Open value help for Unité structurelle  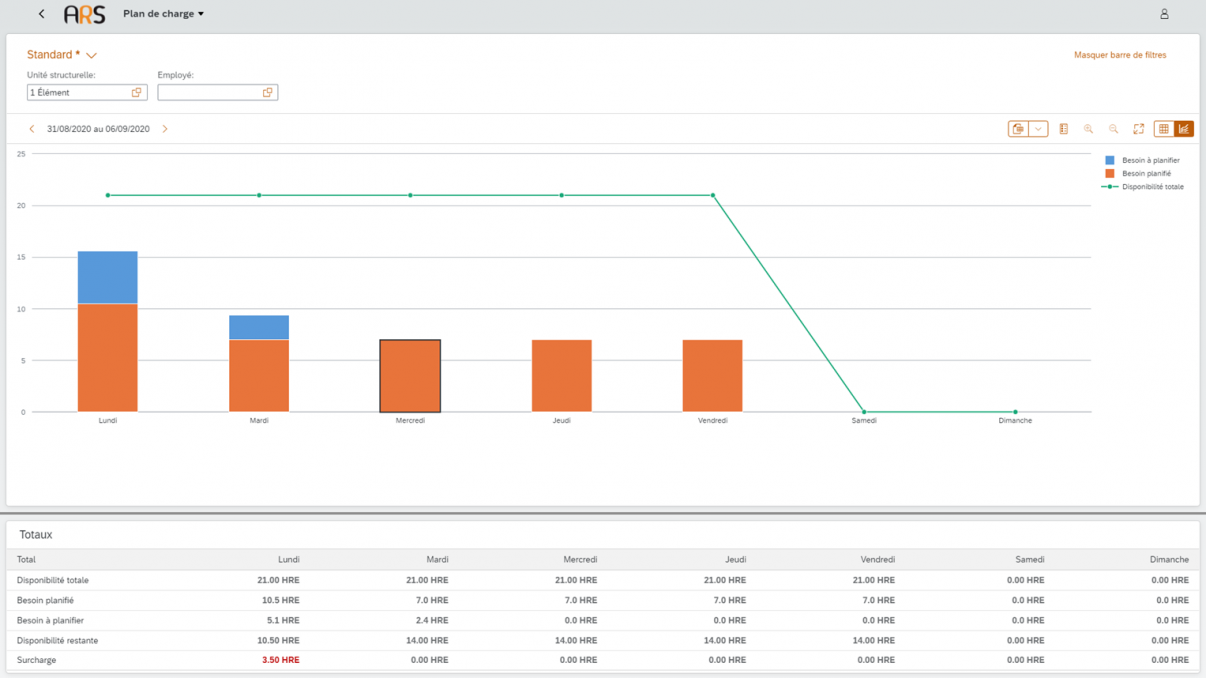point(137,92)
